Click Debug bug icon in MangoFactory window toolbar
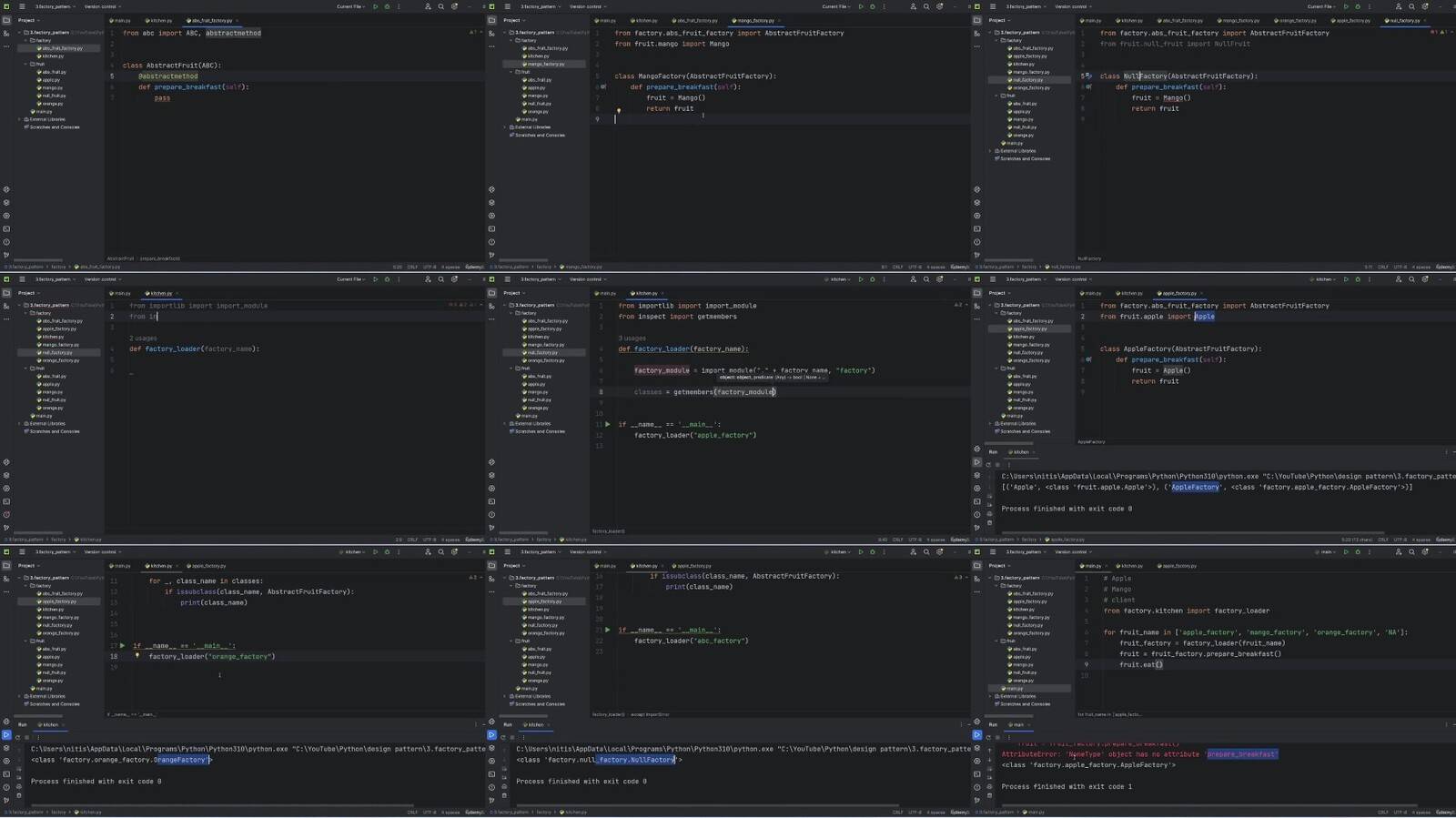The image size is (1456, 818). pyautogui.click(x=872, y=6)
